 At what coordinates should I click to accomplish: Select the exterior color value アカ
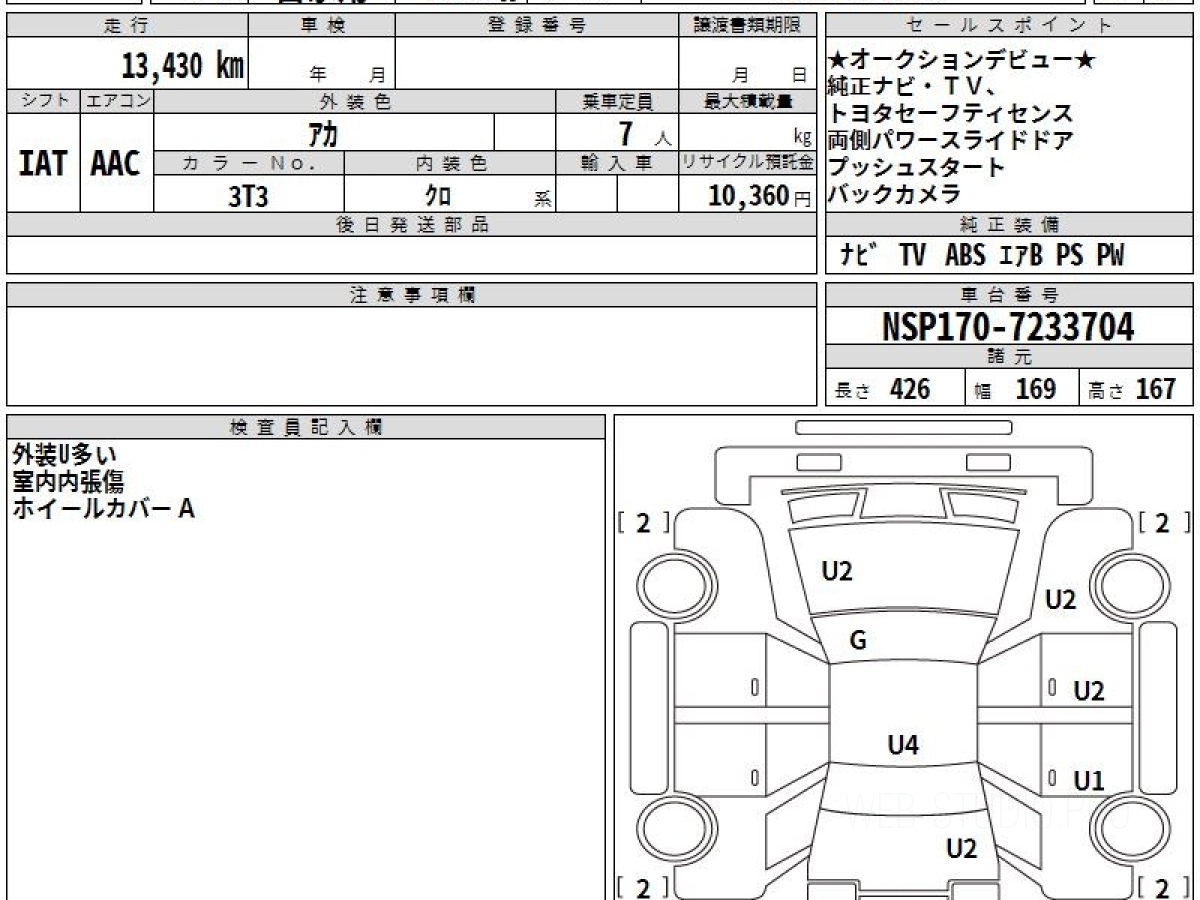click(x=323, y=133)
